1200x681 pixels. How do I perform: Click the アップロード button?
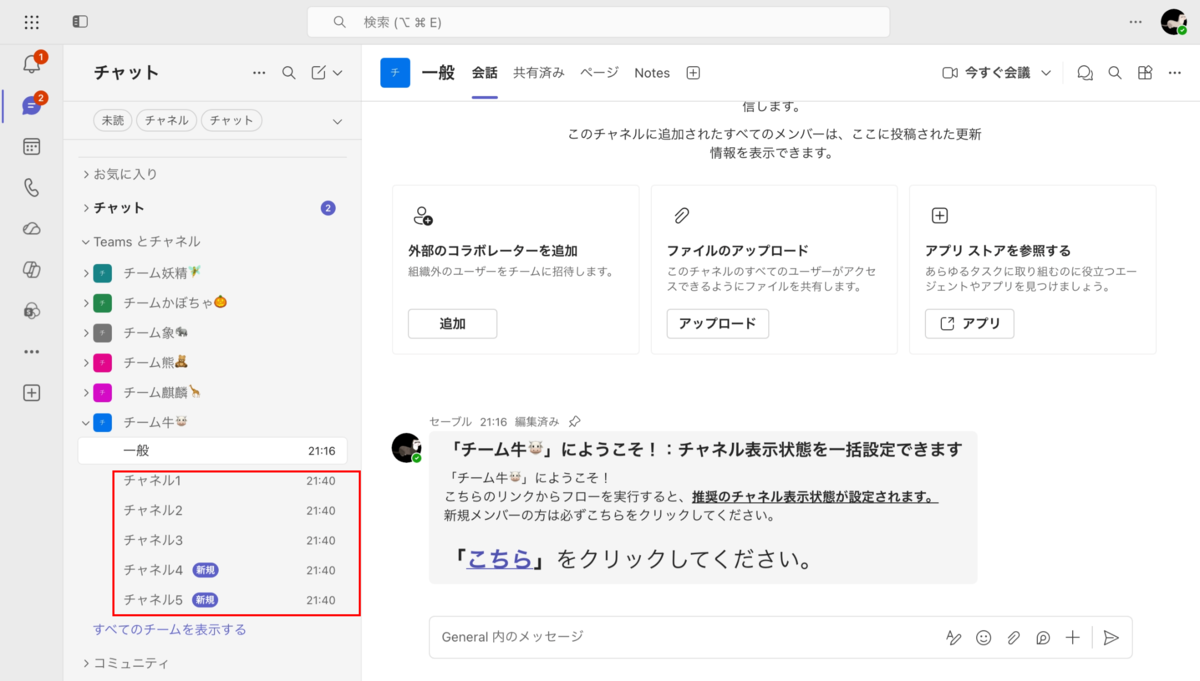click(x=718, y=324)
